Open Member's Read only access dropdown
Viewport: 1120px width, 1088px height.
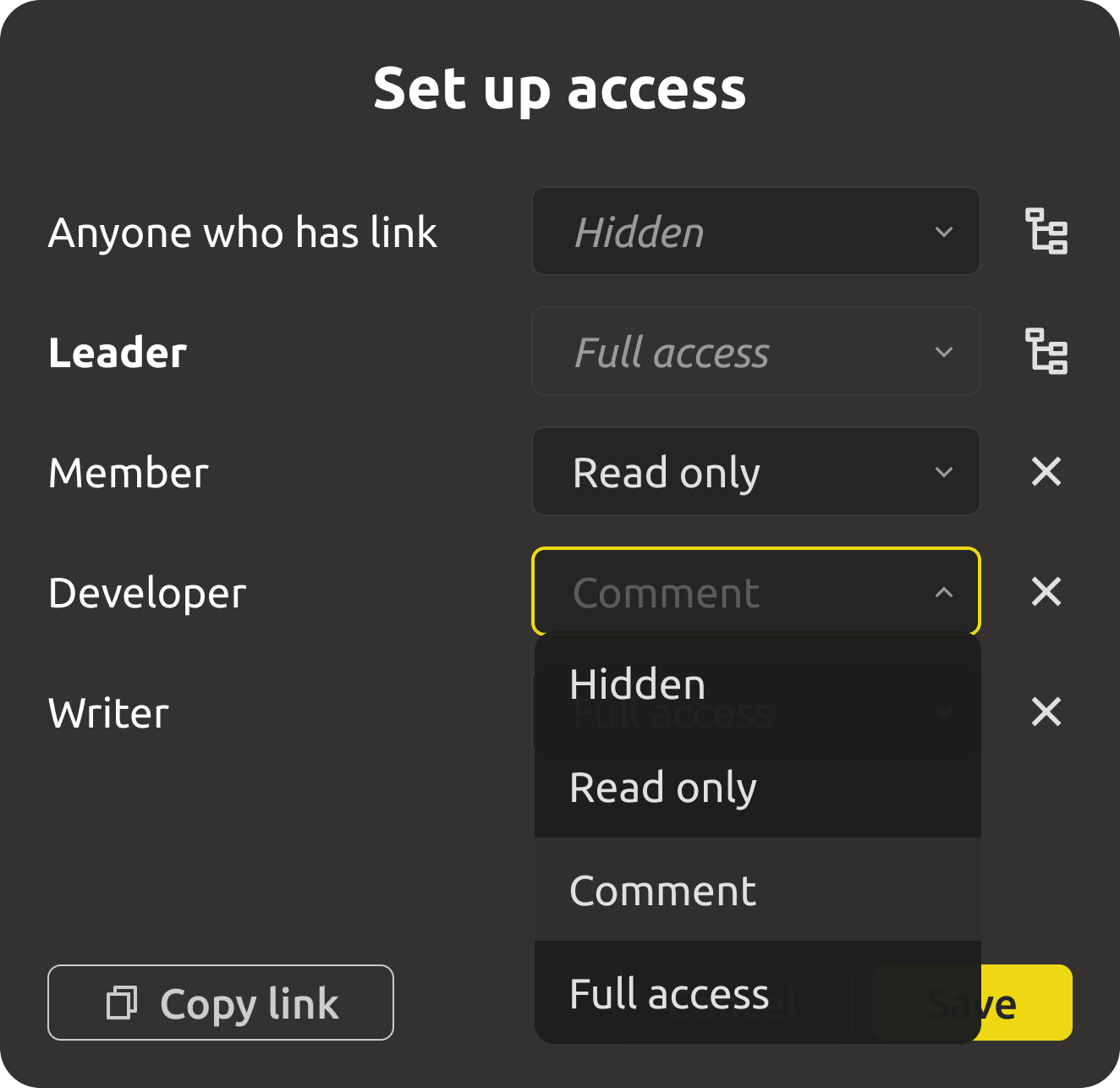(756, 471)
